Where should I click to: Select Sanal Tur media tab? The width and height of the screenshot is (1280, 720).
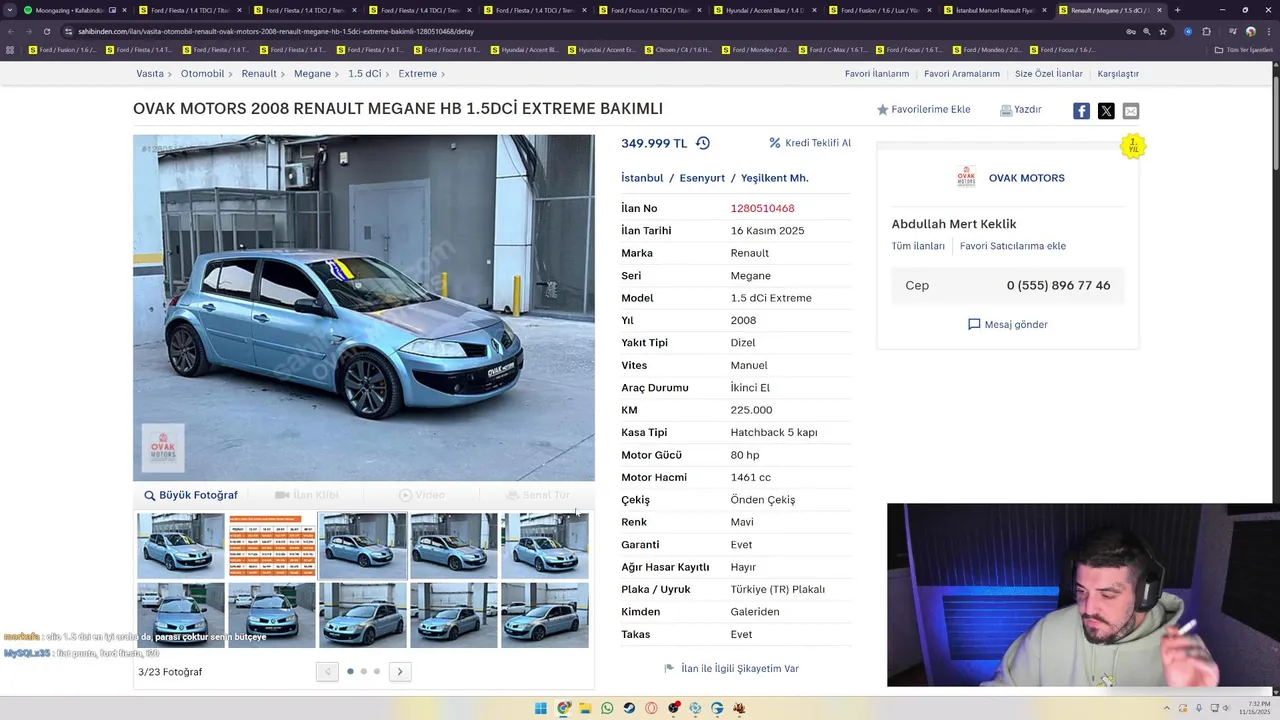537,495
